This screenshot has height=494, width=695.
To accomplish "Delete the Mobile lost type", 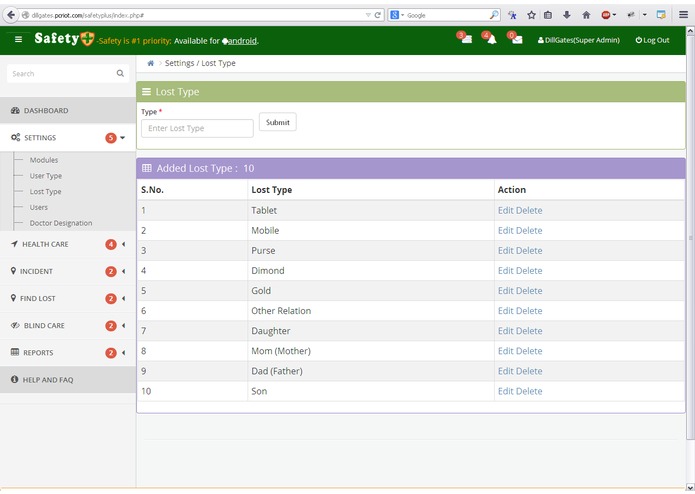I will pos(529,230).
